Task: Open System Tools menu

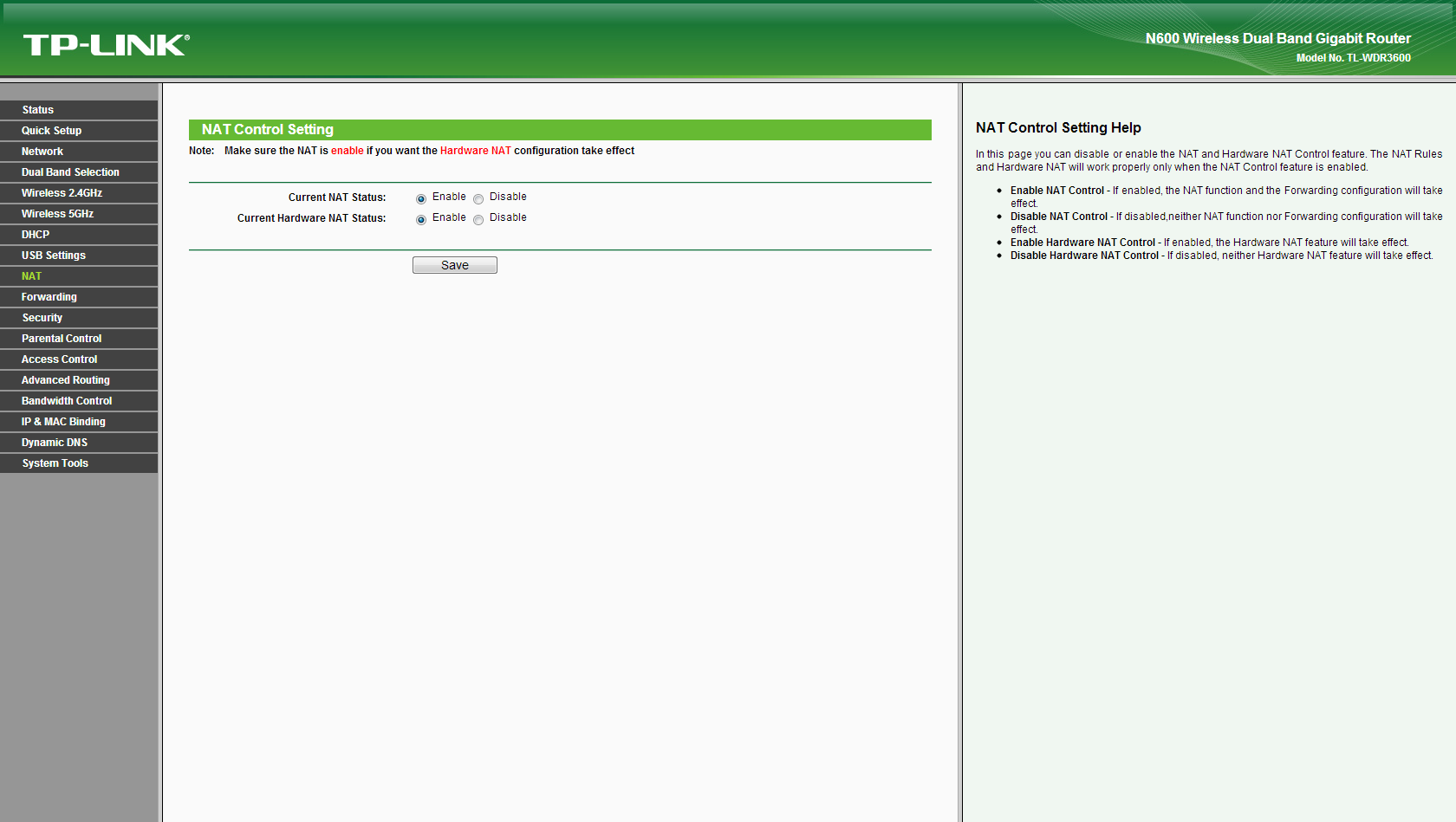Action: coord(79,463)
